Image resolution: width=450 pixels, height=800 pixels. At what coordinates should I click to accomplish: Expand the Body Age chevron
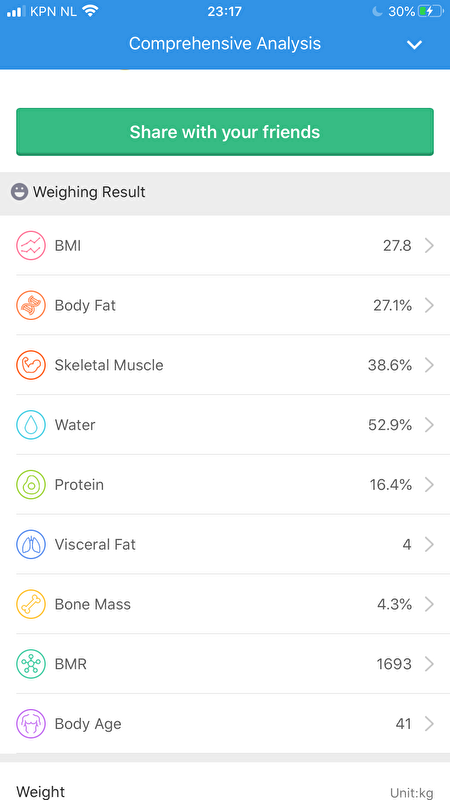(x=430, y=723)
